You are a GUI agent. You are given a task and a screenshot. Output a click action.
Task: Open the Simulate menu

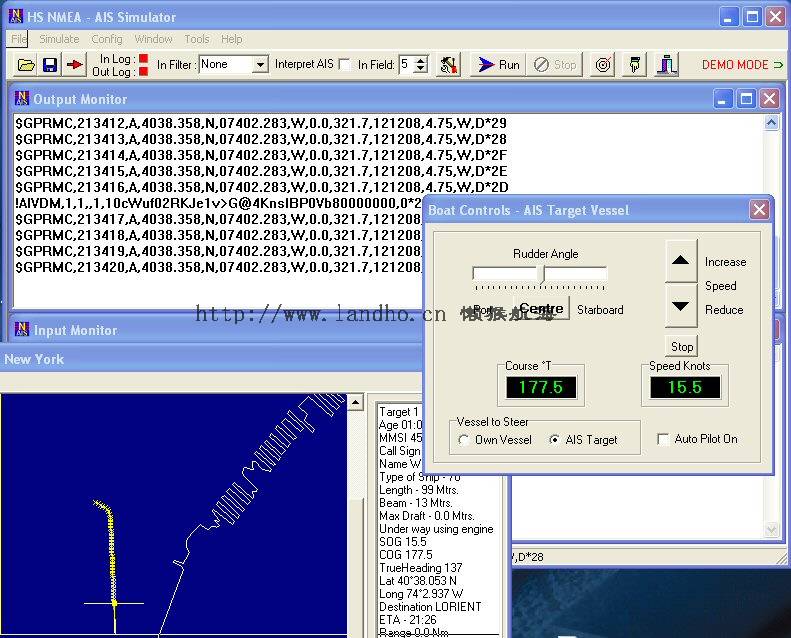pyautogui.click(x=59, y=39)
